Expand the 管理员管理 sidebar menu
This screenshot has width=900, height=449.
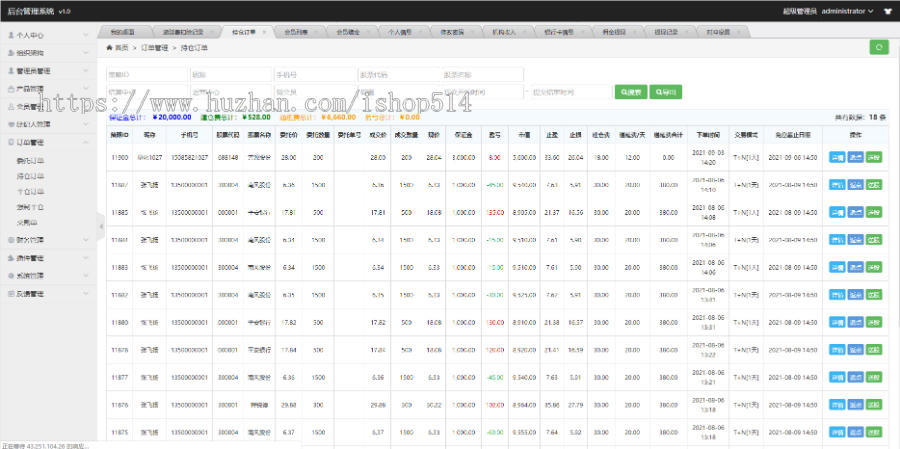[47, 71]
